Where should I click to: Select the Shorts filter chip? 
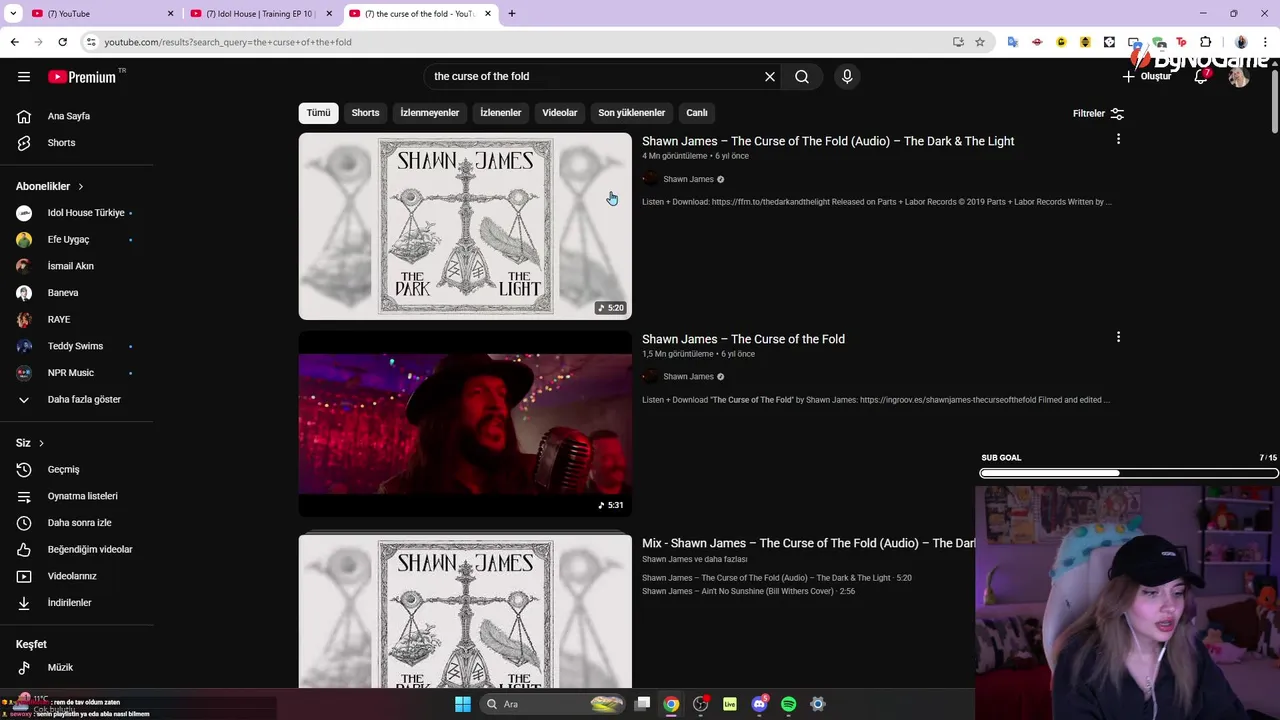pos(365,113)
